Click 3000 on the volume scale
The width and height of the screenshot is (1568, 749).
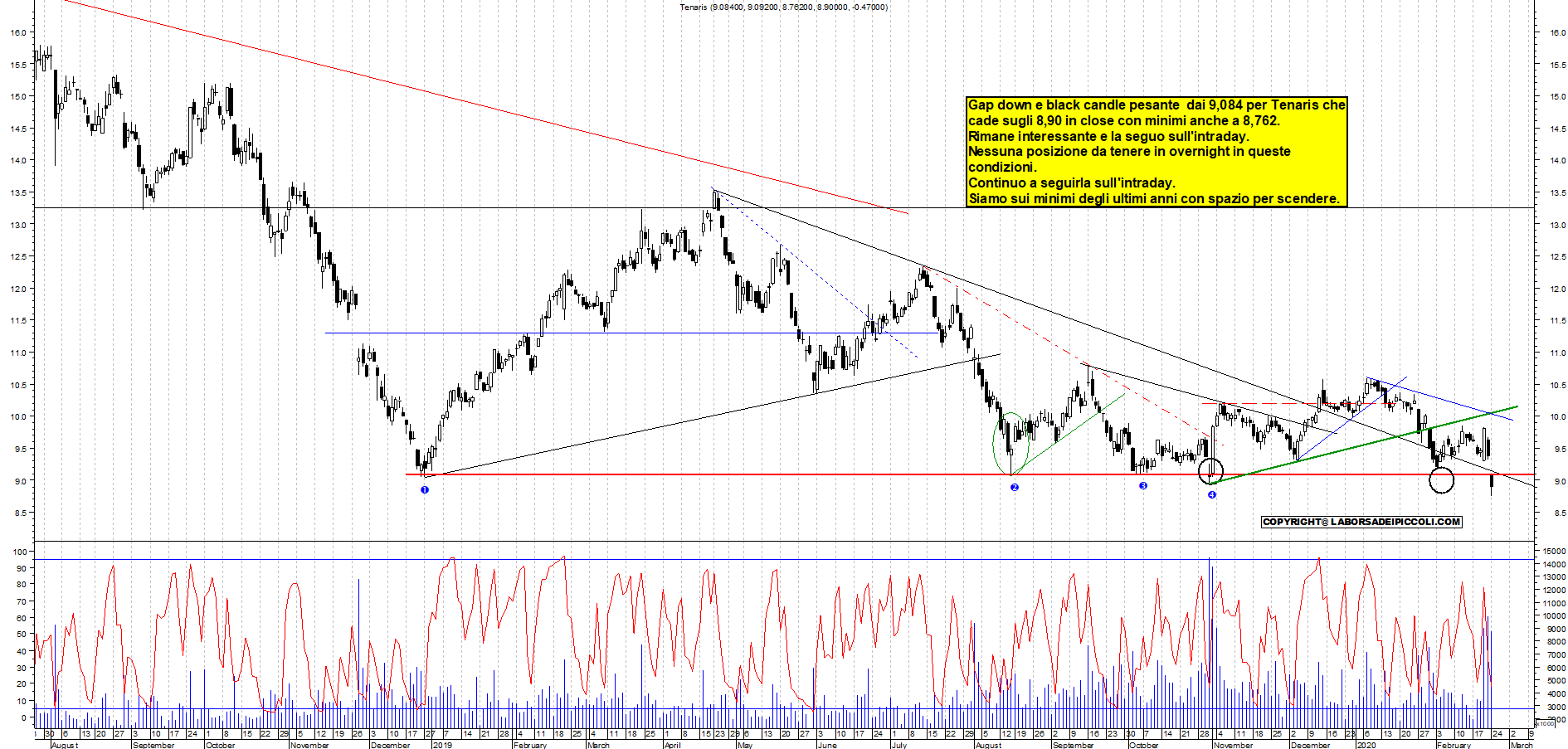point(1554,707)
